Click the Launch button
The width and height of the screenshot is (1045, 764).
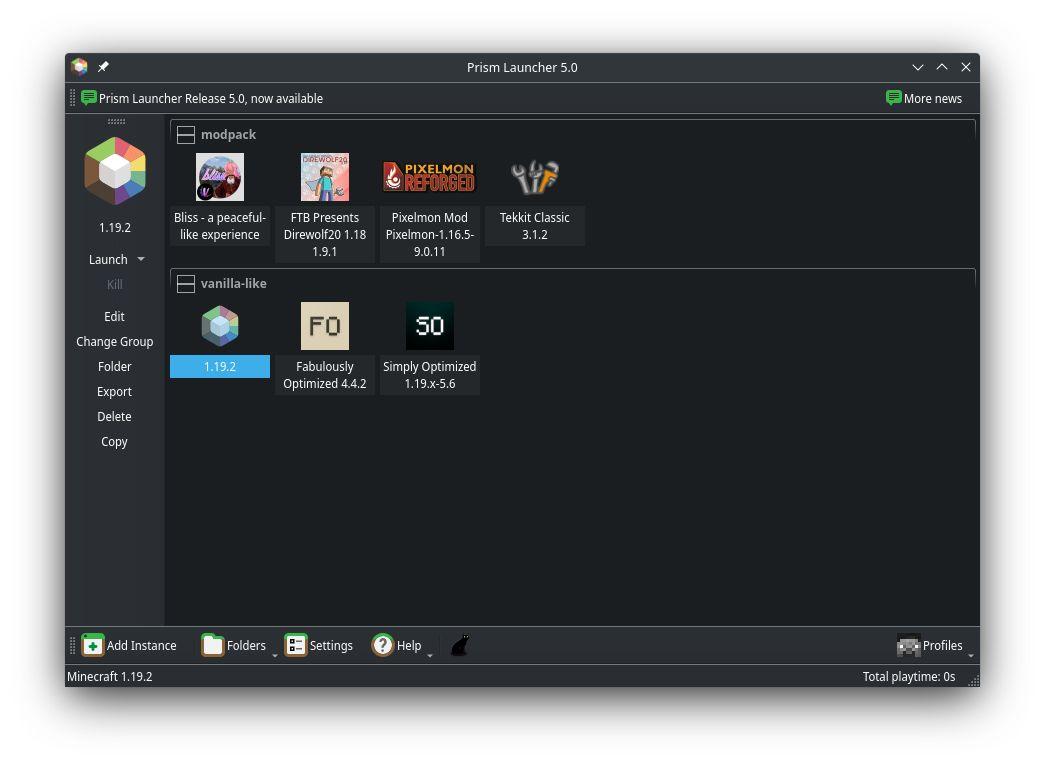coord(108,259)
